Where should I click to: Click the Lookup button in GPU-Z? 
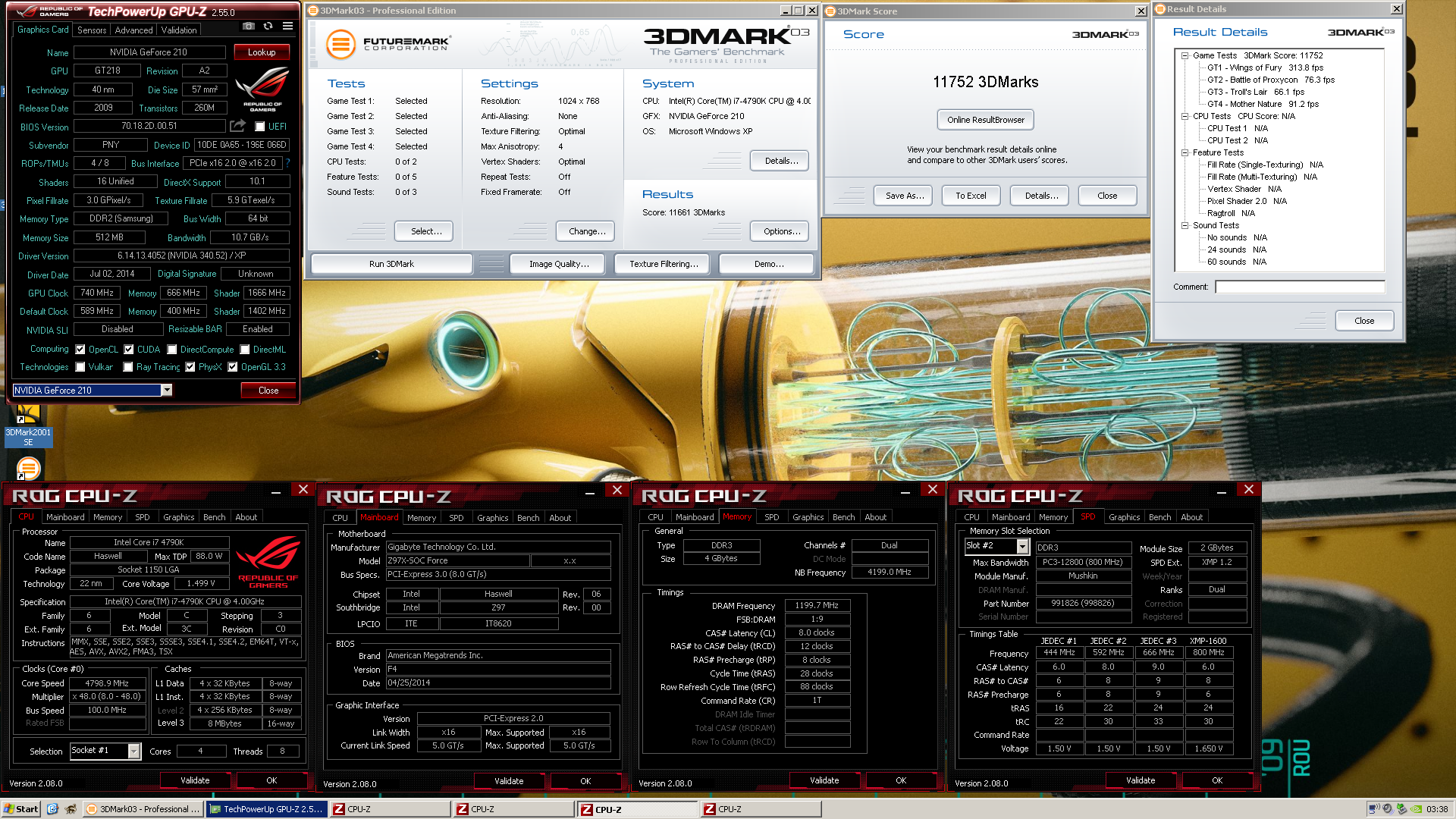262,52
